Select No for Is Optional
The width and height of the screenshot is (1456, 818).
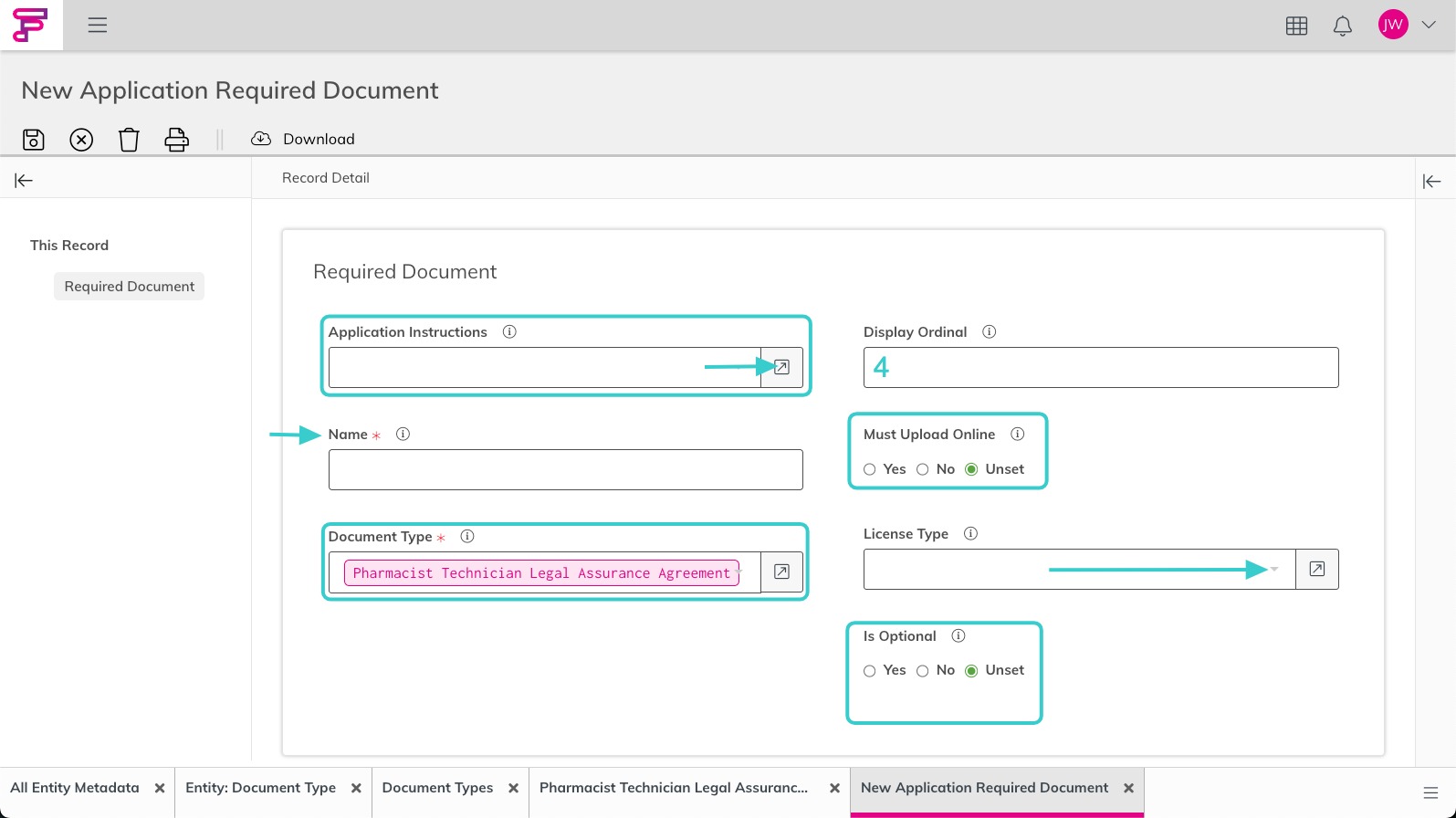click(x=923, y=671)
